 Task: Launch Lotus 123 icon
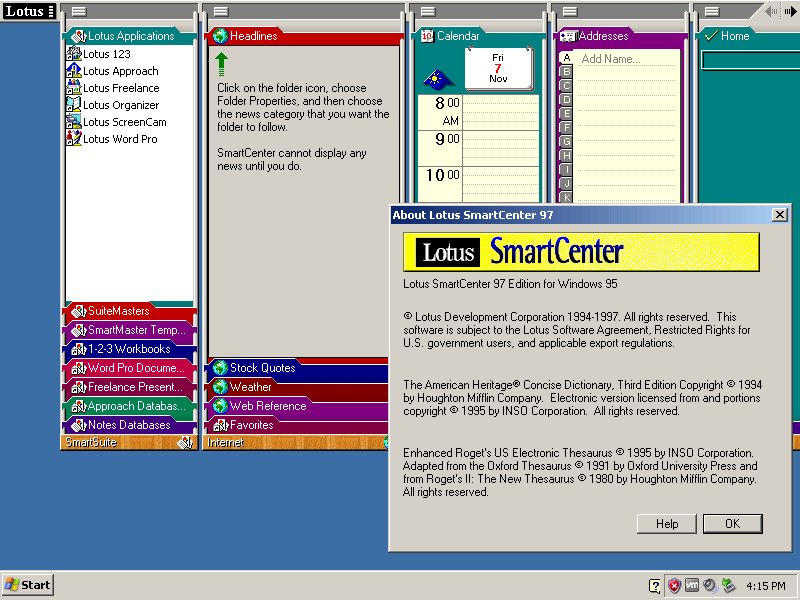[x=74, y=54]
